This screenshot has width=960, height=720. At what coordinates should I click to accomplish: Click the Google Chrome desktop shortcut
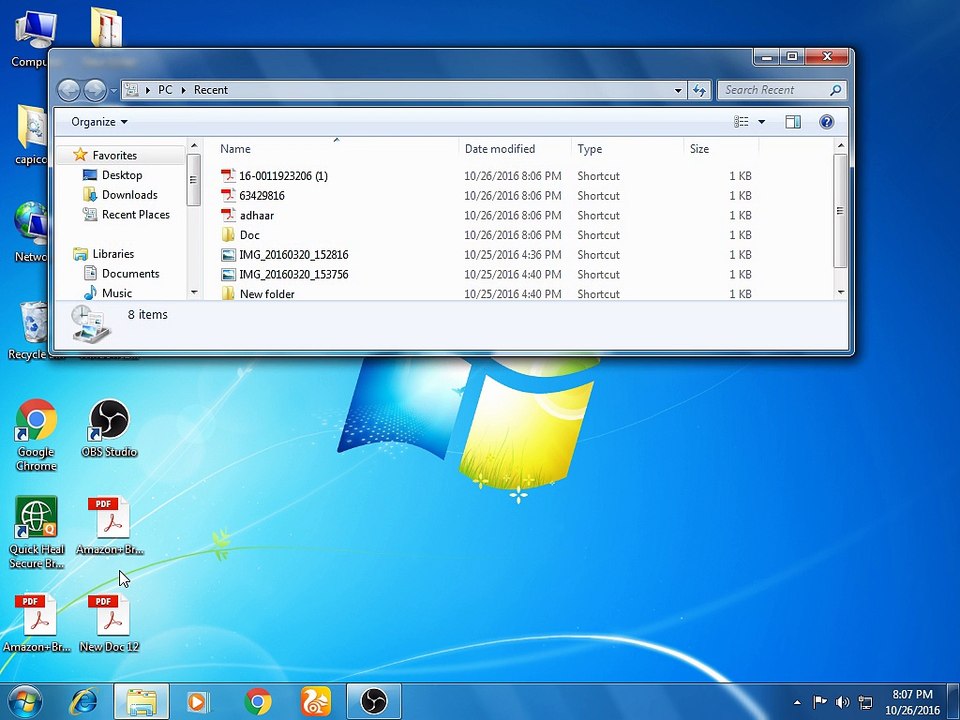[36, 435]
